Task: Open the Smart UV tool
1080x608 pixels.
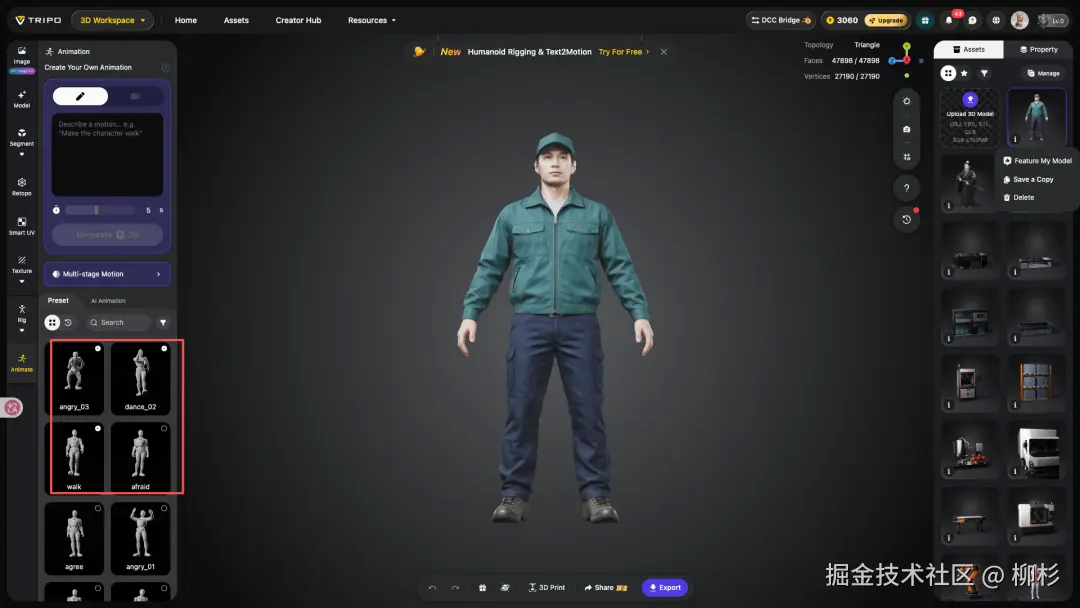Action: point(21,226)
